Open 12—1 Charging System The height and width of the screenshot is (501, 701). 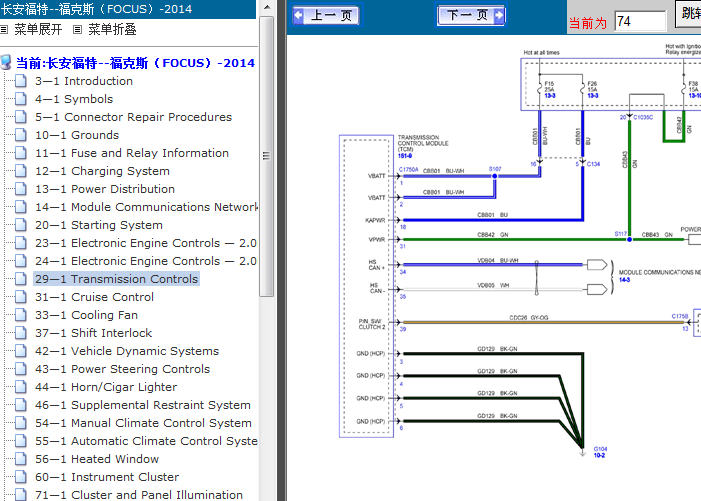(x=102, y=171)
